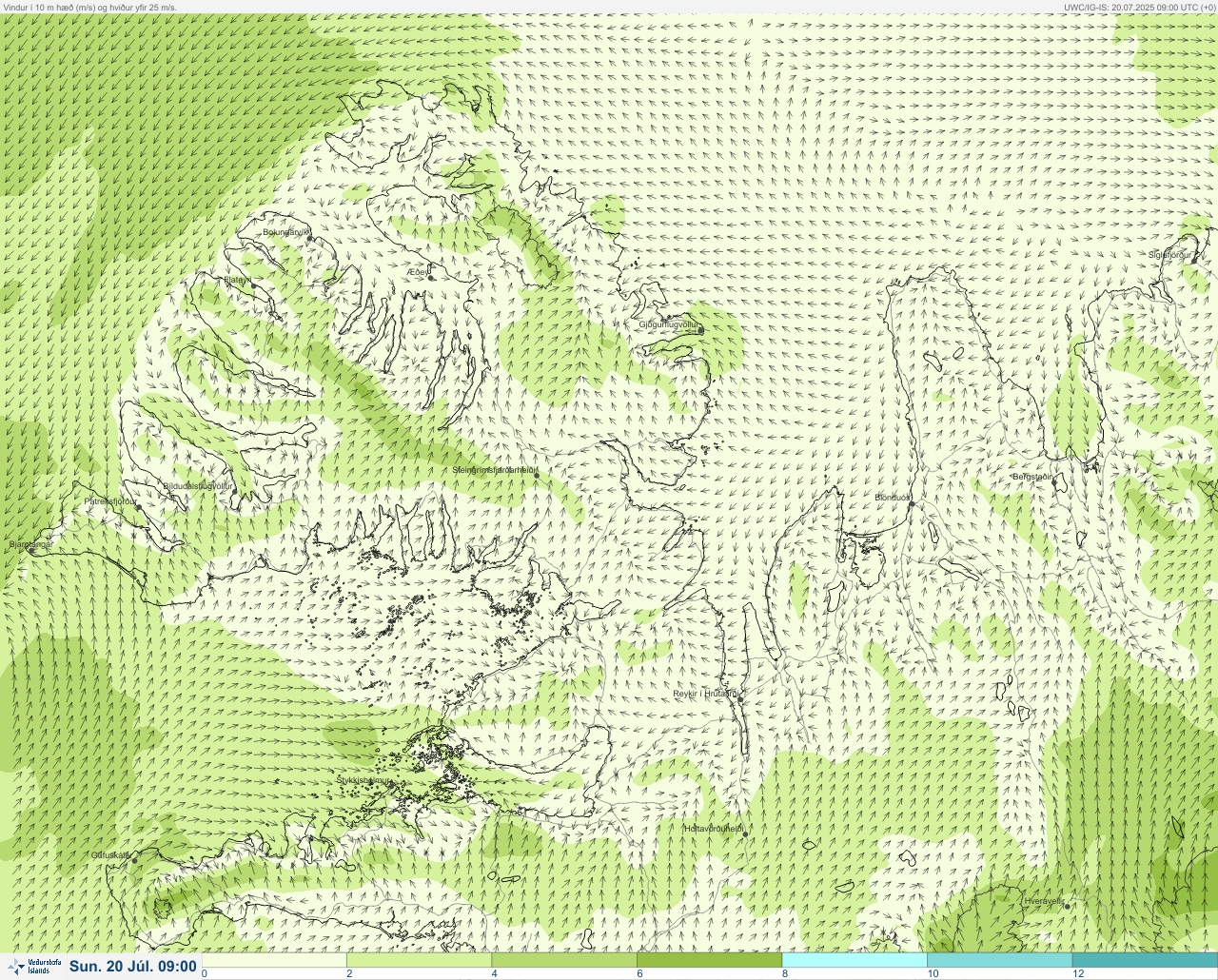1218x980 pixels.
Task: Click the legend tick label 2
Action: click(x=349, y=973)
